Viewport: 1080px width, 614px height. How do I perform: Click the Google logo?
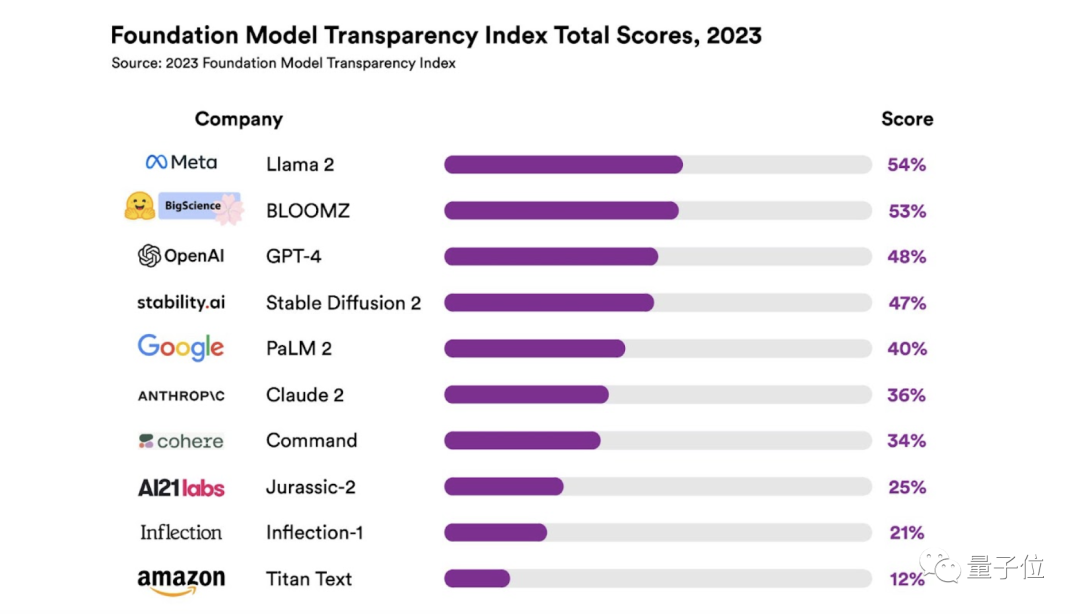point(181,347)
